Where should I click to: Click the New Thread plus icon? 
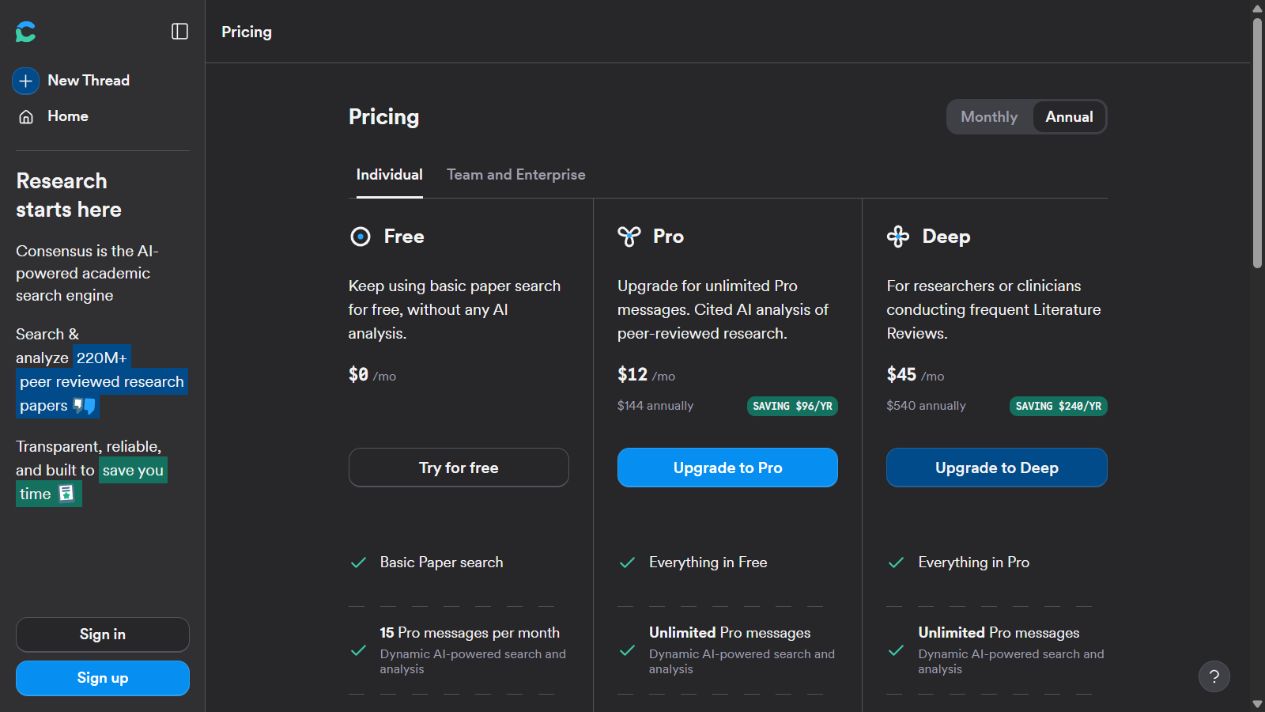click(26, 80)
